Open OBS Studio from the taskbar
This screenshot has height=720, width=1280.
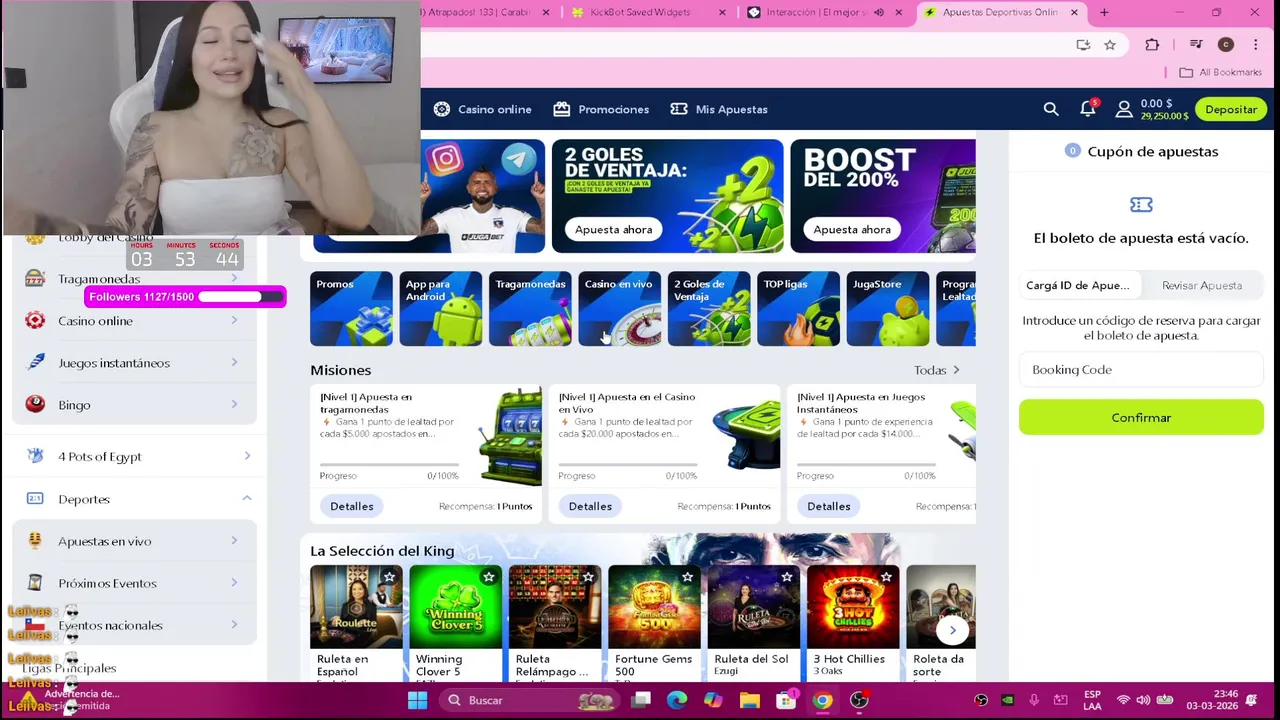859,700
